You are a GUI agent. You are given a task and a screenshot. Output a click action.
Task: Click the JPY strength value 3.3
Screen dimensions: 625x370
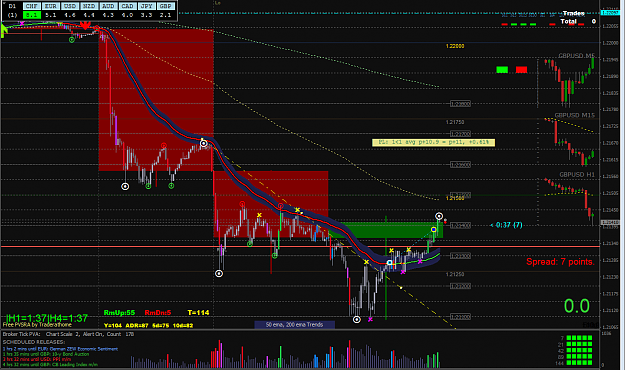point(146,15)
